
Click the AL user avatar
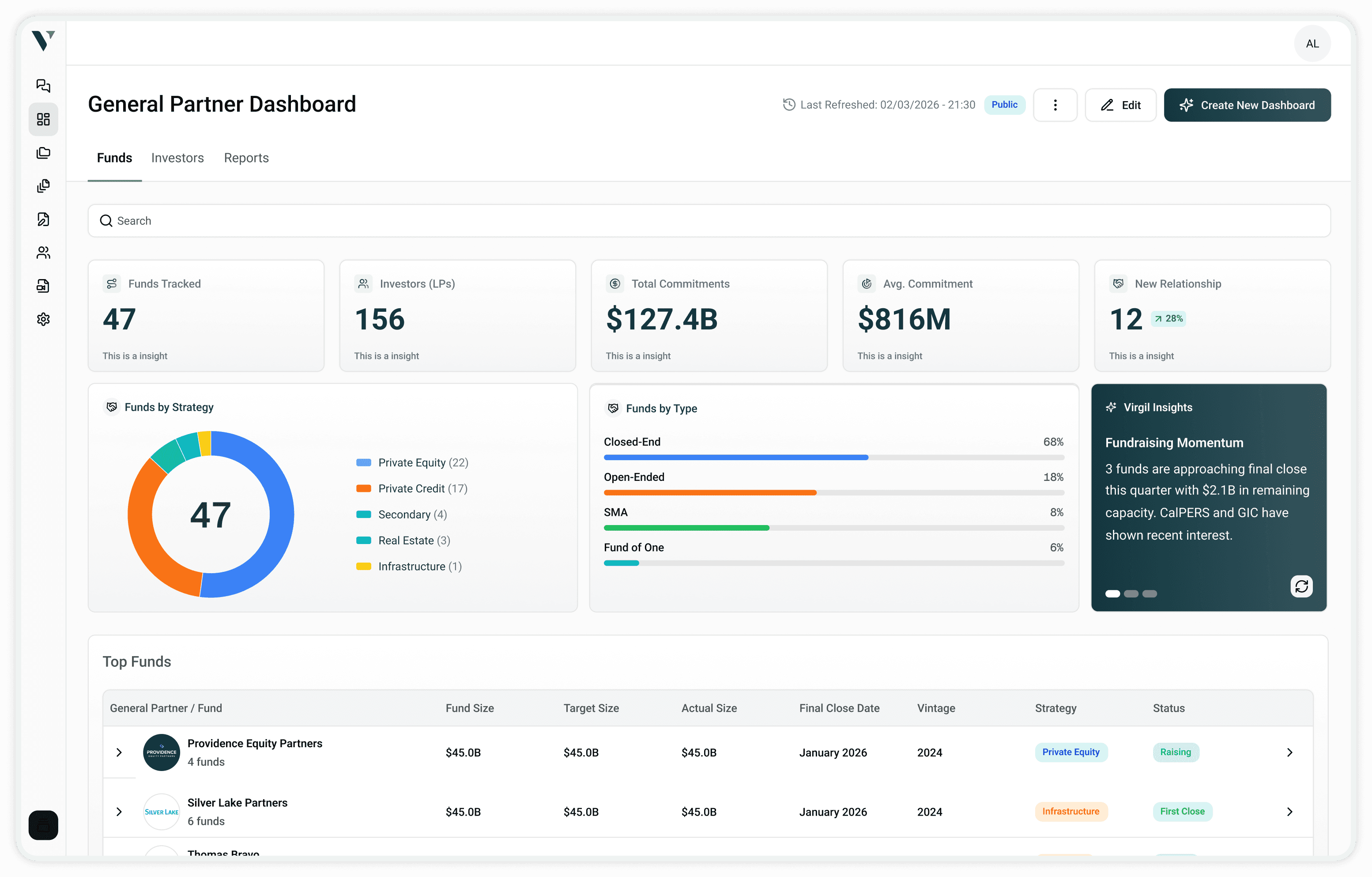point(1312,44)
